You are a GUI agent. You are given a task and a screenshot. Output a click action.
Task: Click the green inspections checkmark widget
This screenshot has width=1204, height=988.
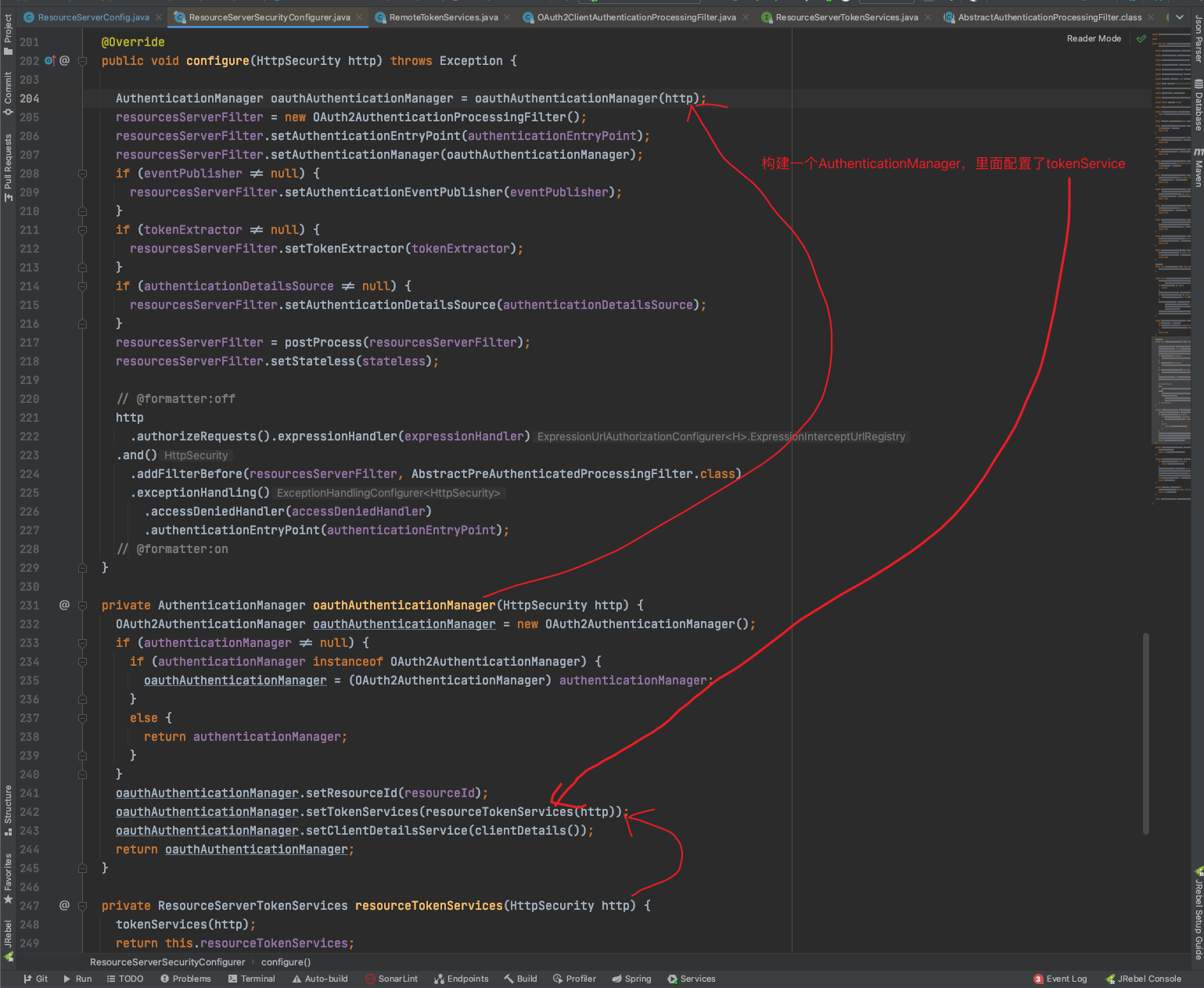click(1141, 38)
